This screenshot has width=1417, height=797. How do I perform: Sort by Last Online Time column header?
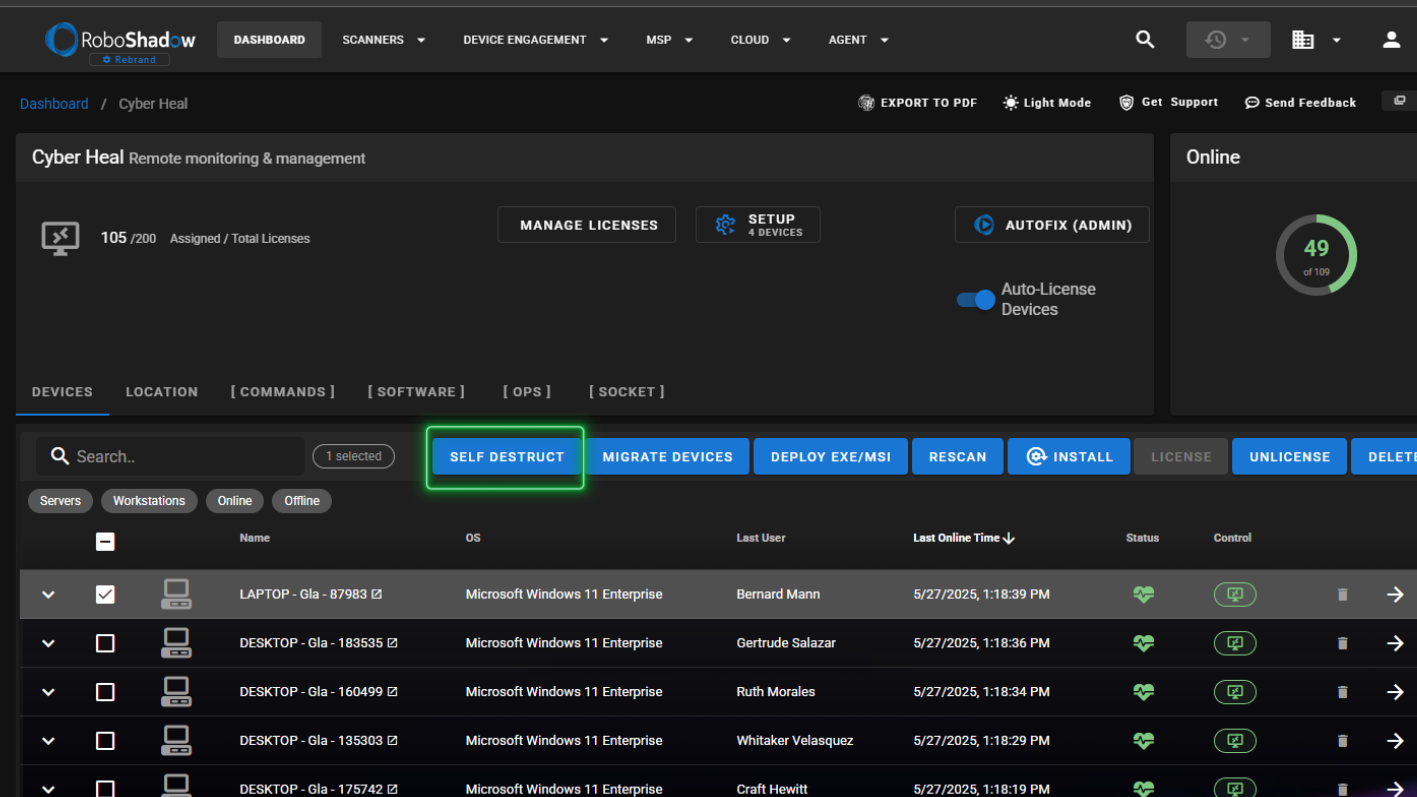pyautogui.click(x=964, y=538)
